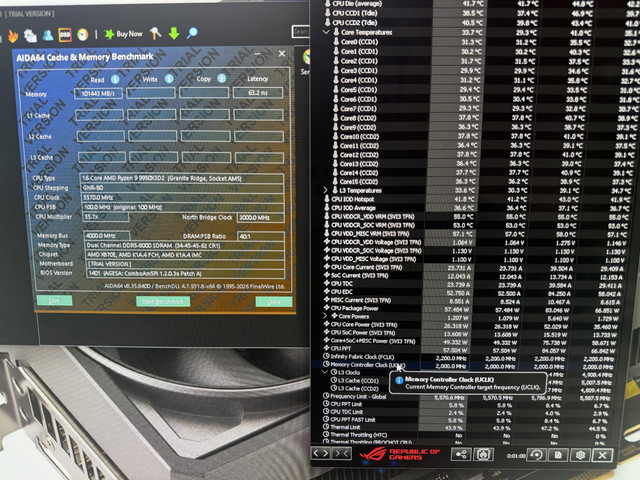Viewport: 640px width, 480px height.
Task: Focus the AIDA64 Search box
Action: coord(301,31)
